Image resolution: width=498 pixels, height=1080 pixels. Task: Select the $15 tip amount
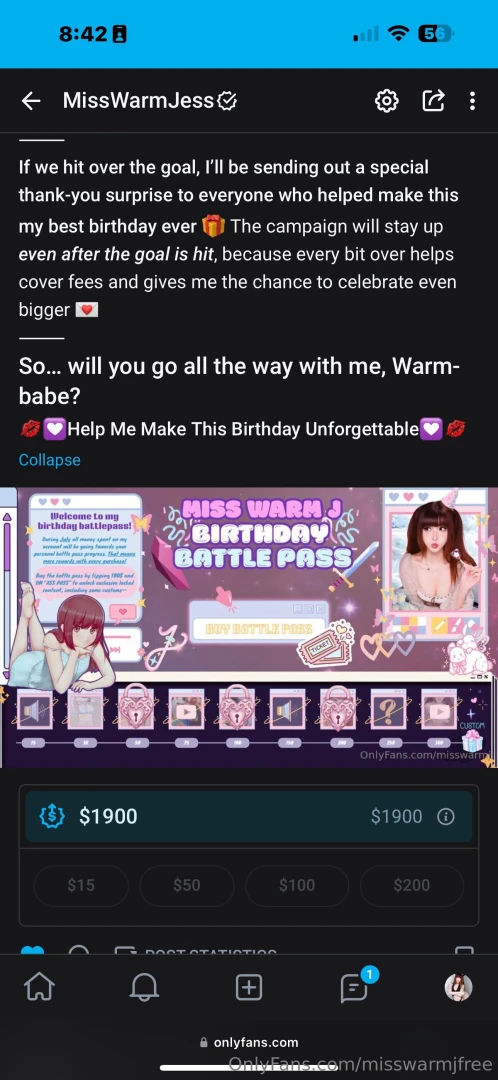(81, 885)
